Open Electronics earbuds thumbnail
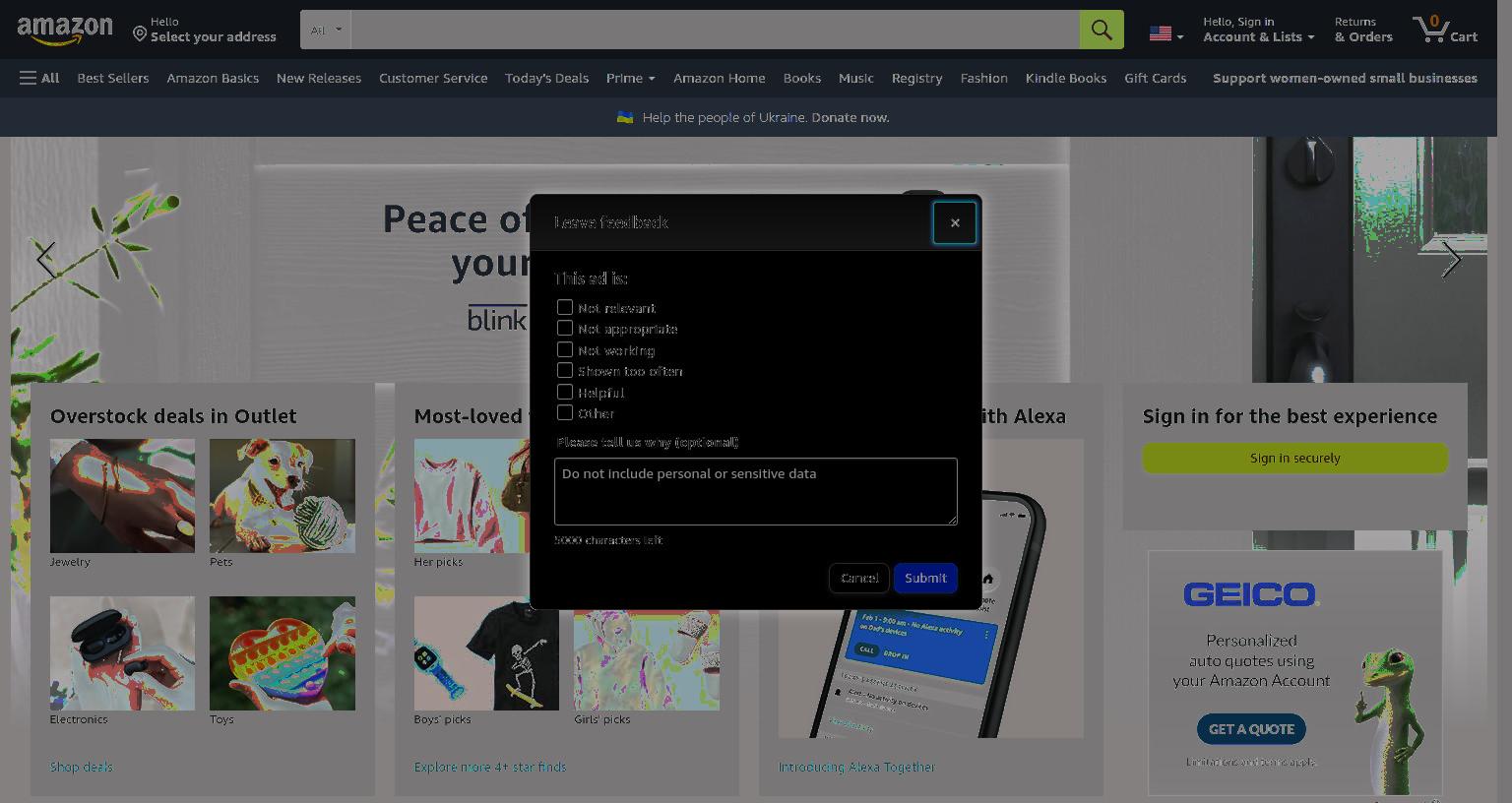The width and height of the screenshot is (1512, 803). 122,653
